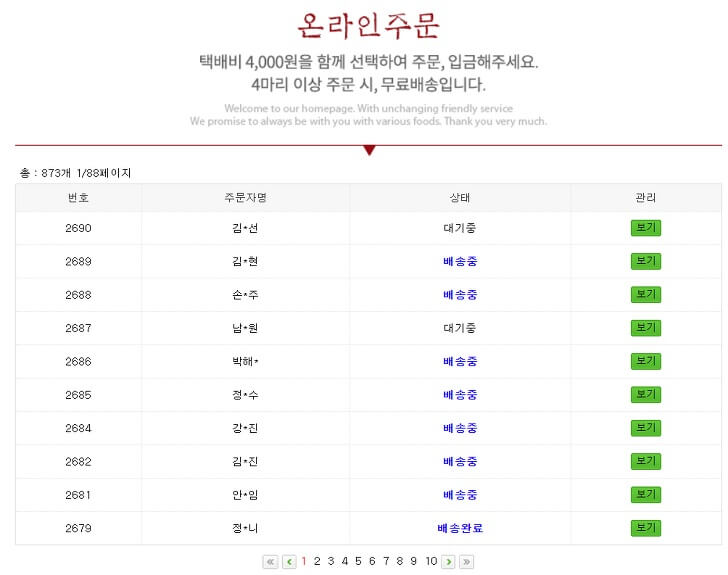Click orderer name 강*진
Image resolution: width=728 pixels, height=575 pixels.
pos(245,428)
